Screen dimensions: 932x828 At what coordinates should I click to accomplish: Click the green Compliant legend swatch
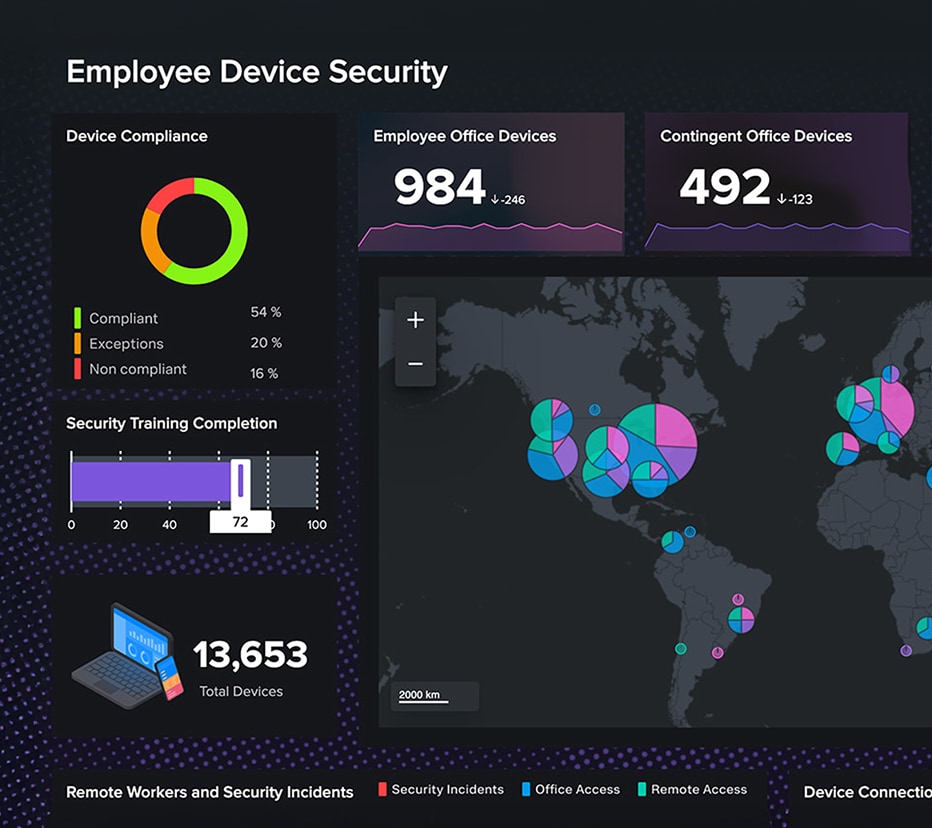point(77,318)
